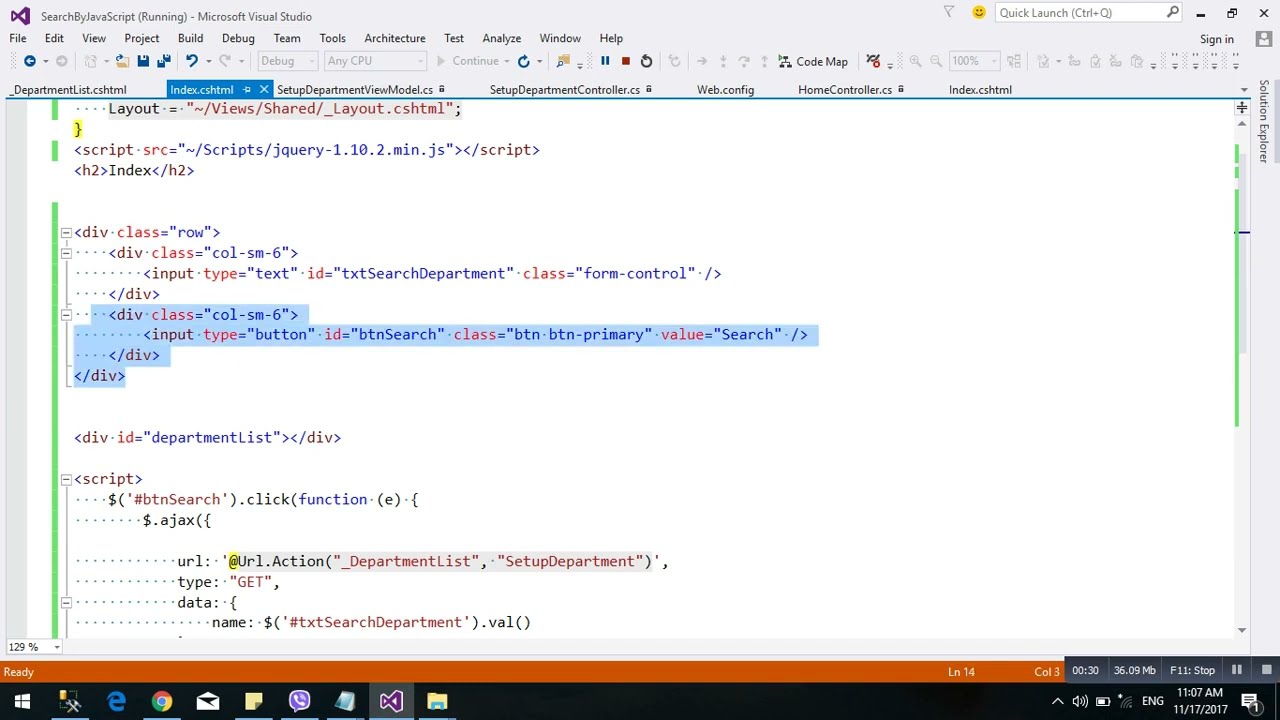Open the Help menu
Image resolution: width=1280 pixels, height=720 pixels.
point(611,38)
